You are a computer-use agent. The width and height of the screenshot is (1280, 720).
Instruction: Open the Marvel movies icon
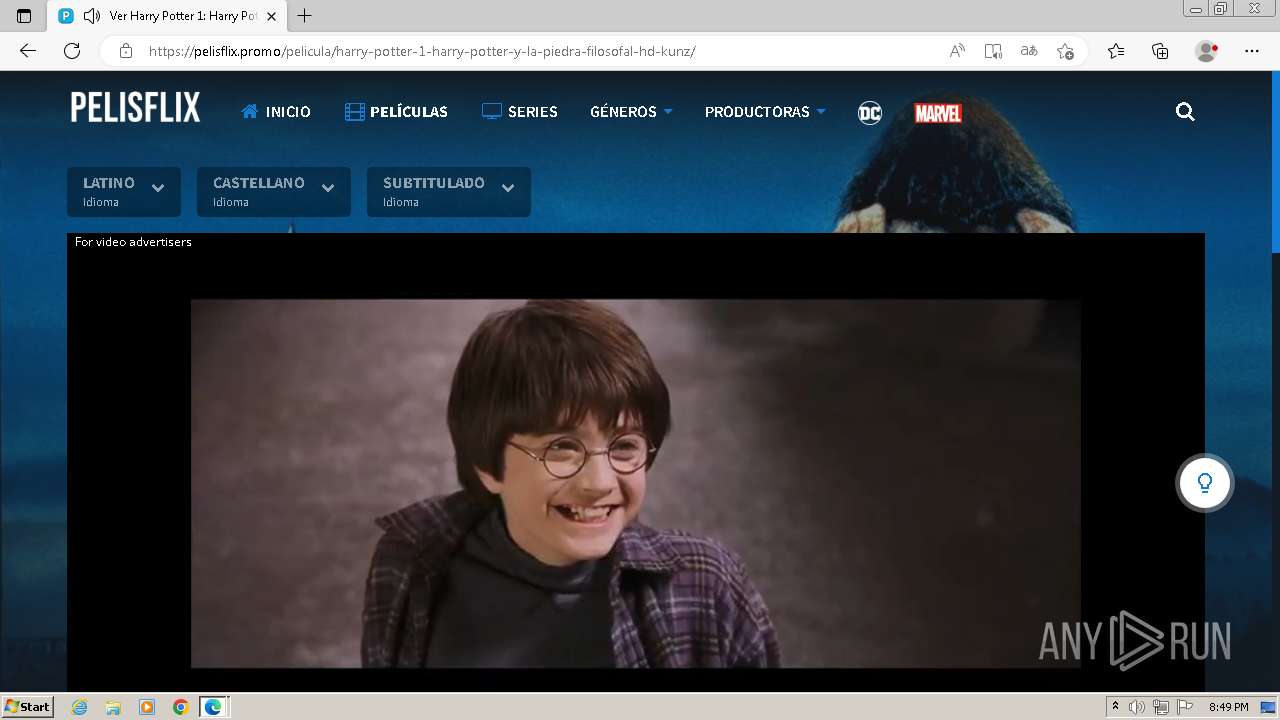[938, 113]
